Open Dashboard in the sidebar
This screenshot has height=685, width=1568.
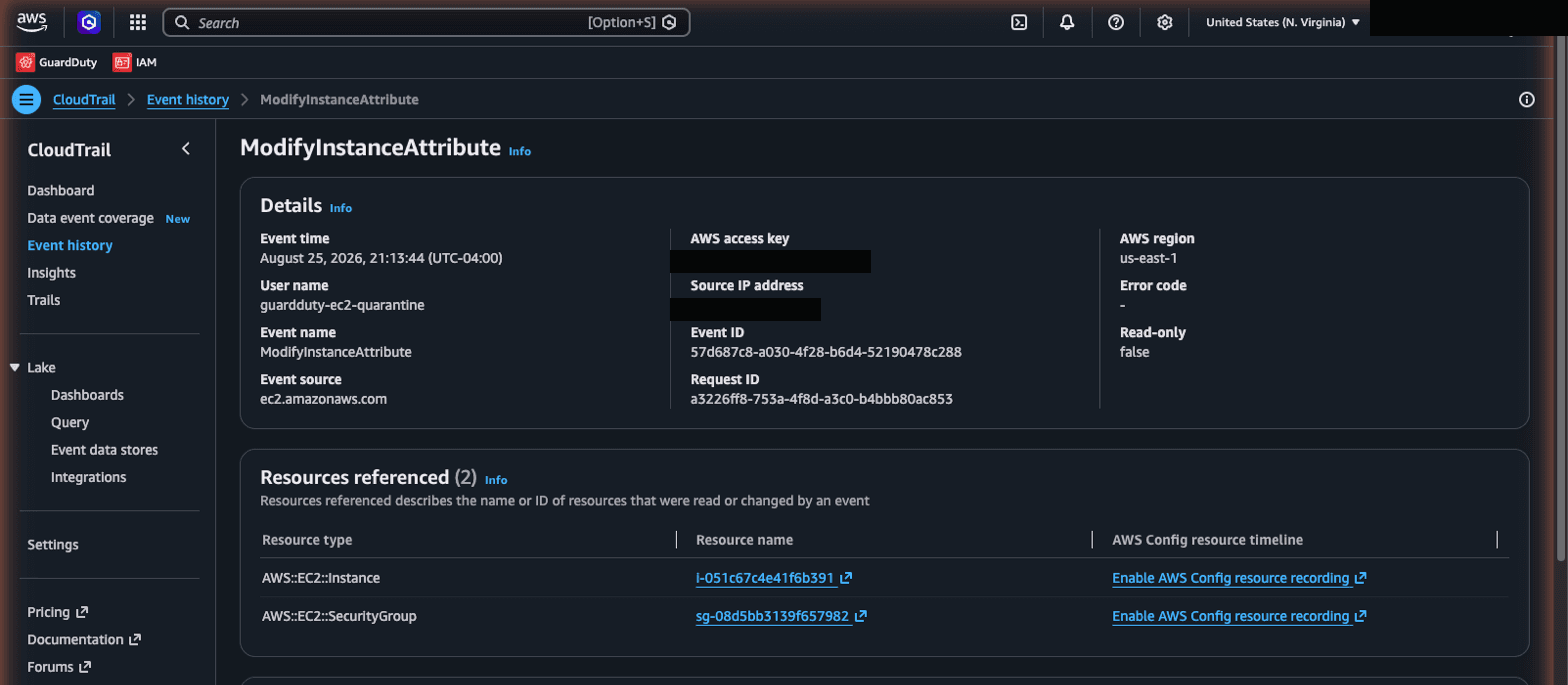[x=61, y=190]
